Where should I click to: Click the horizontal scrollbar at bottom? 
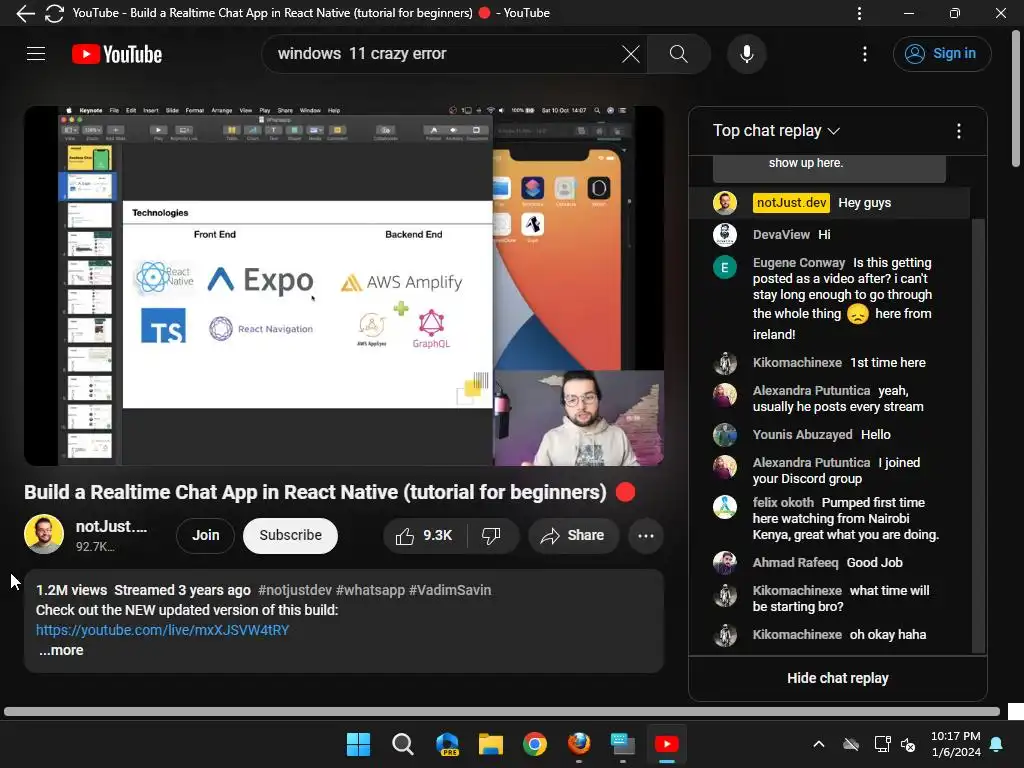pyautogui.click(x=502, y=711)
